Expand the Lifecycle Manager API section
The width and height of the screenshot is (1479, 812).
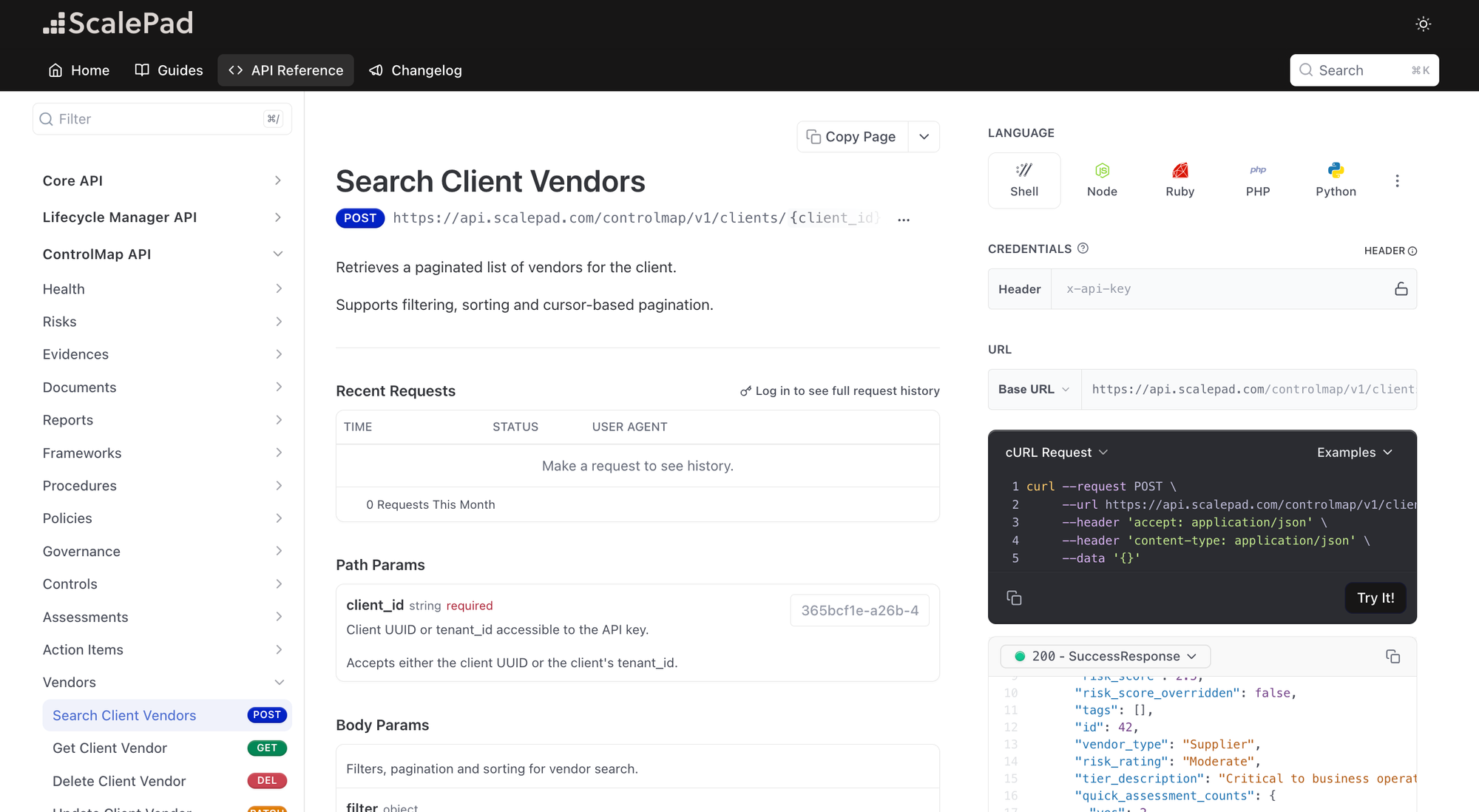pyautogui.click(x=163, y=217)
